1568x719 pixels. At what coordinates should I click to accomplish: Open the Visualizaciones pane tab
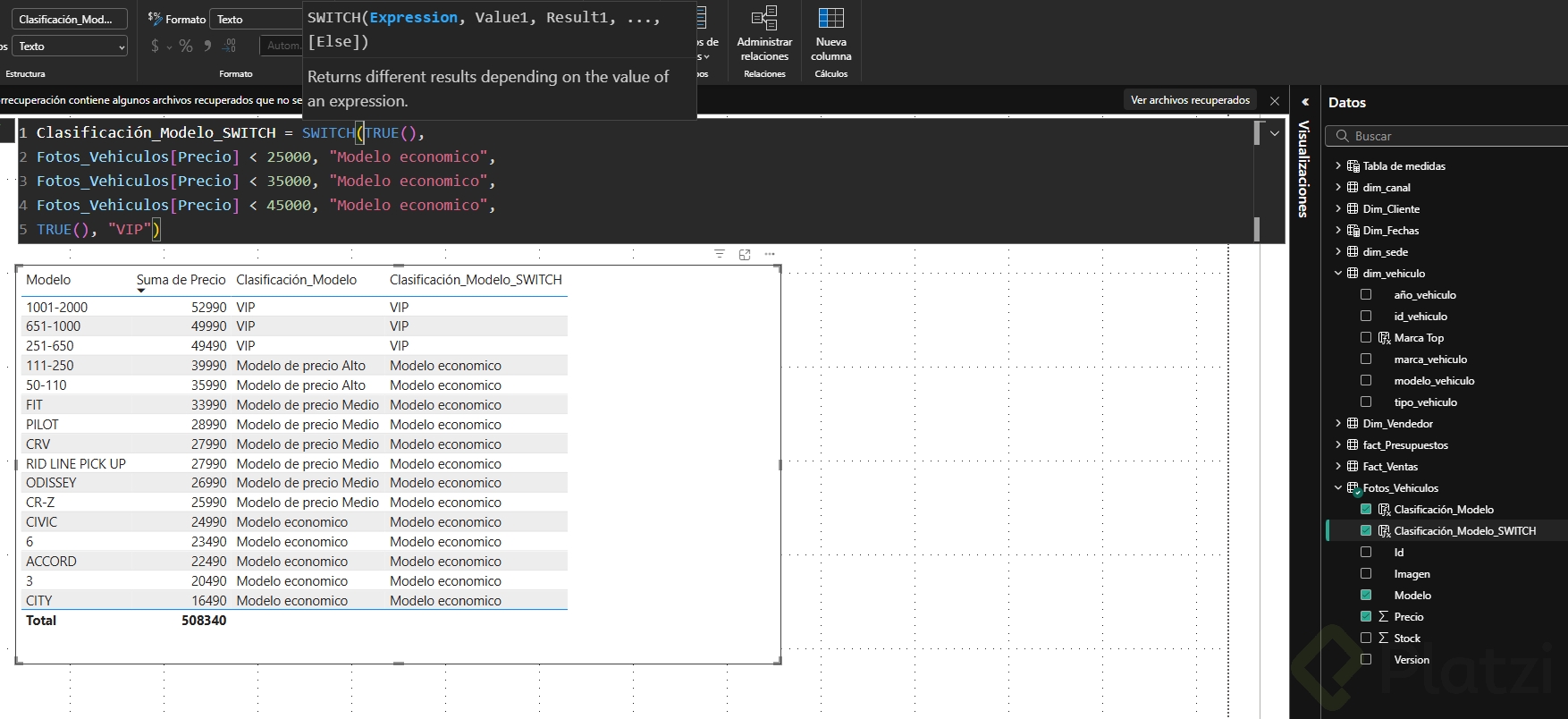tap(1304, 170)
